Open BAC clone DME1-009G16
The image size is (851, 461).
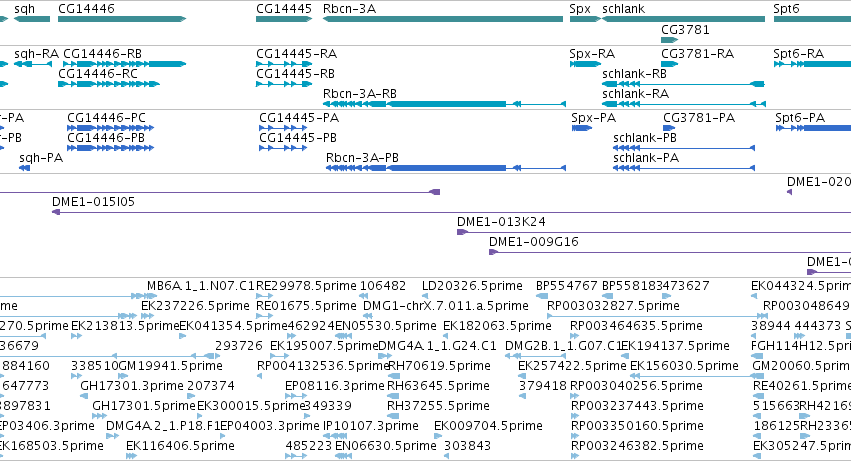pyautogui.click(x=534, y=242)
